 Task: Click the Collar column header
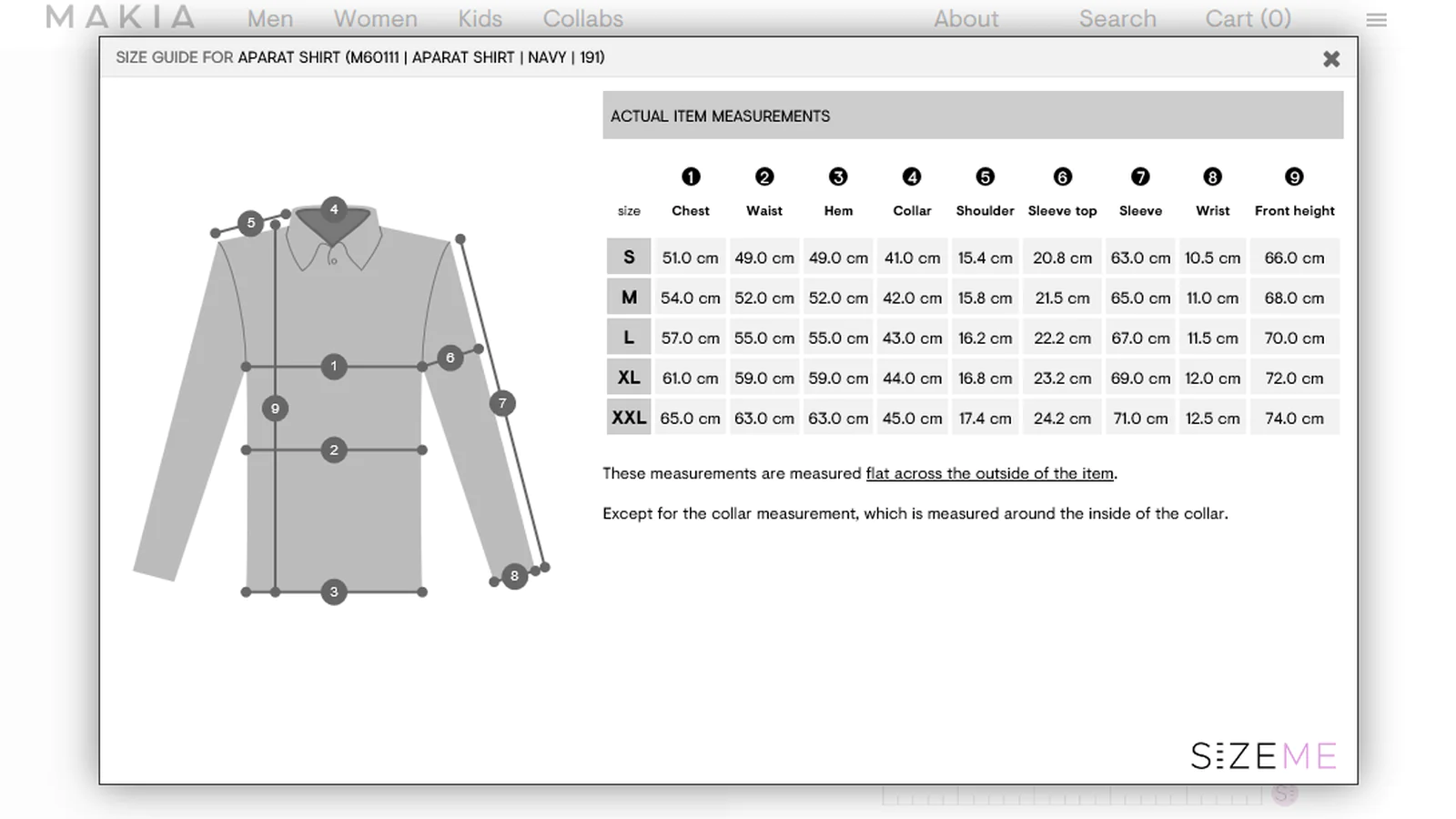[x=912, y=210]
